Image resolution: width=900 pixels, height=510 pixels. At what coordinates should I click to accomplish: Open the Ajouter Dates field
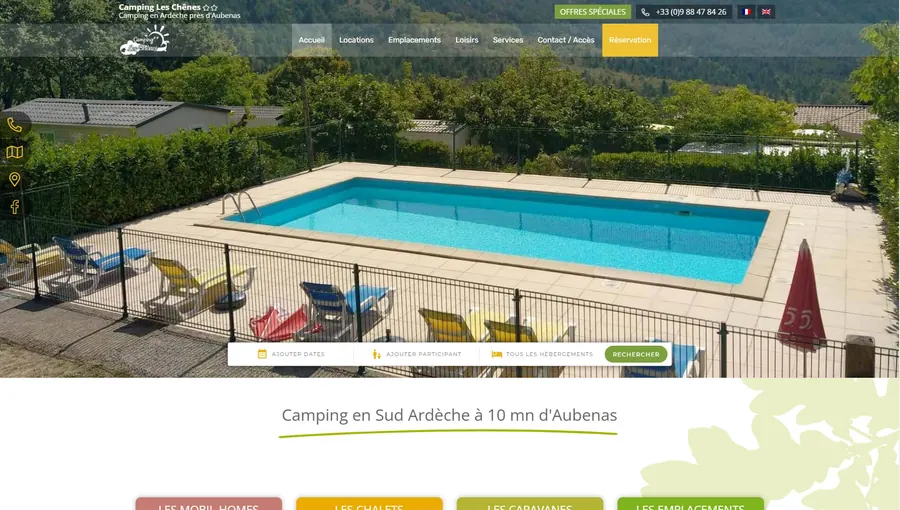click(x=291, y=354)
